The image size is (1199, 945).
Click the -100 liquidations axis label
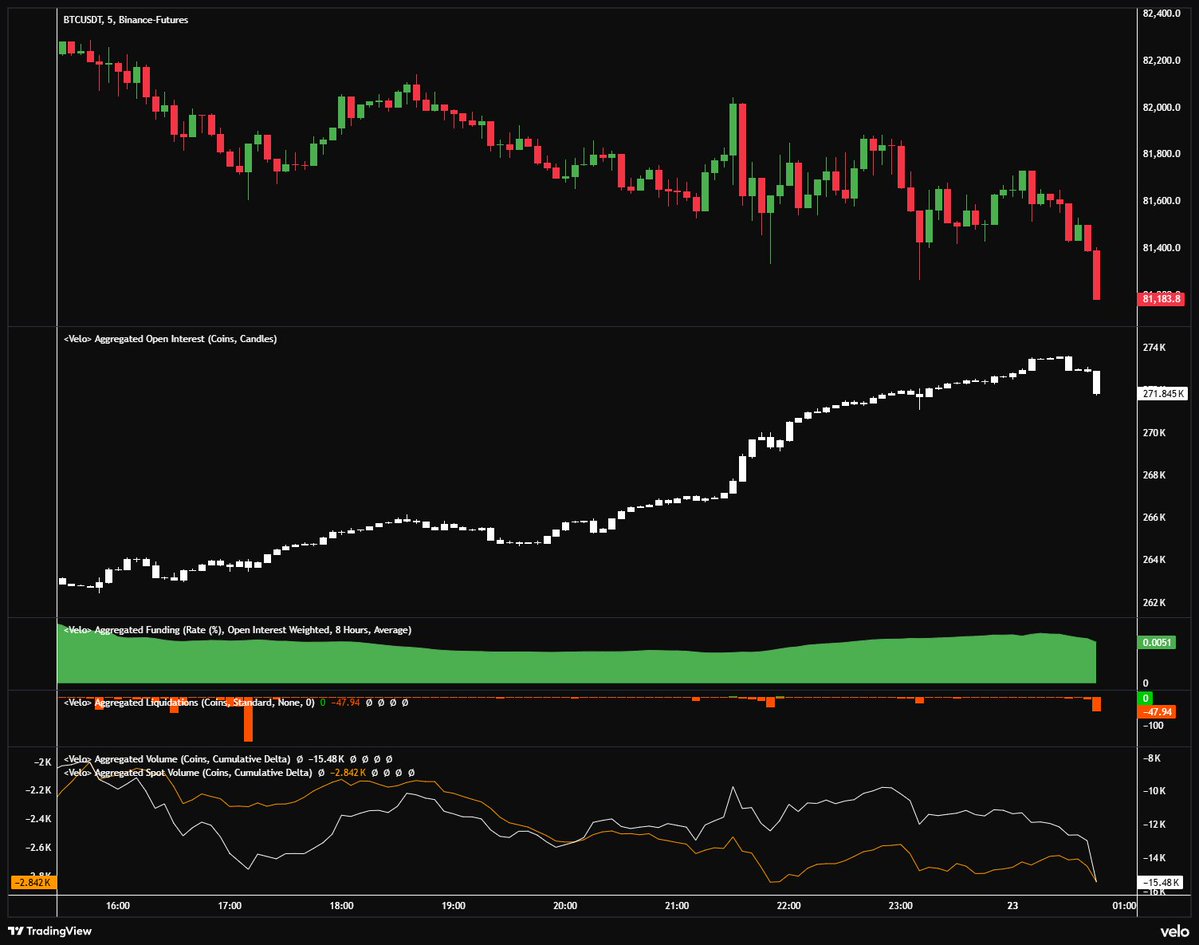(x=1153, y=726)
